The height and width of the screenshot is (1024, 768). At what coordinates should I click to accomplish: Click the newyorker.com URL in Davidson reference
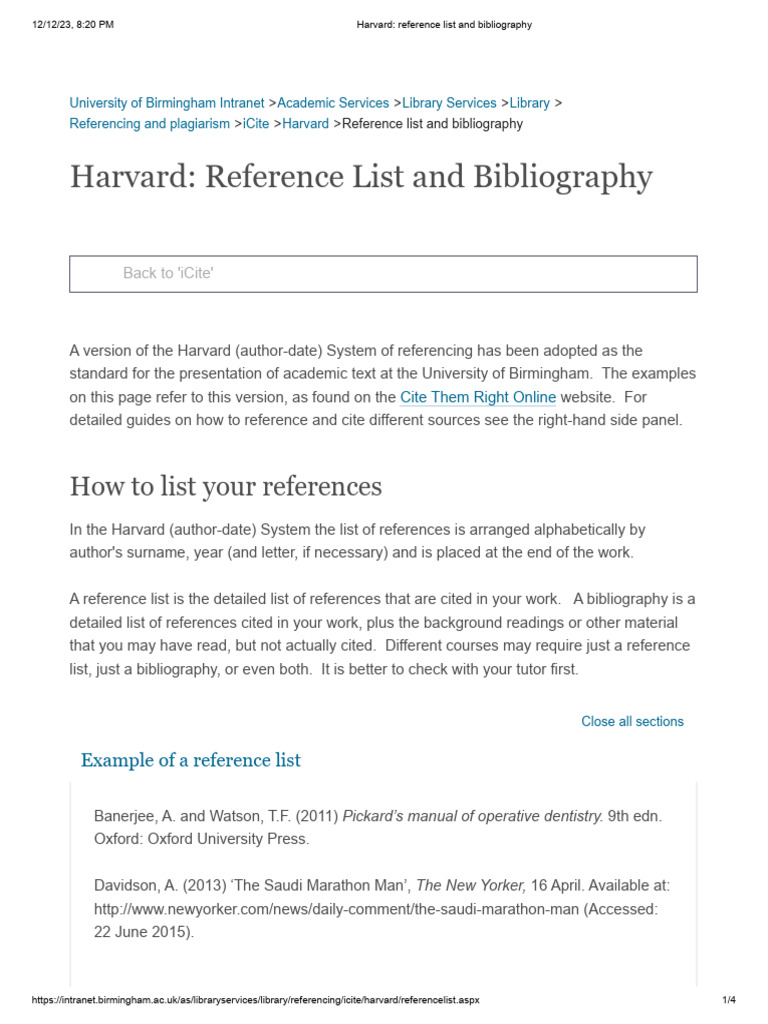336,909
